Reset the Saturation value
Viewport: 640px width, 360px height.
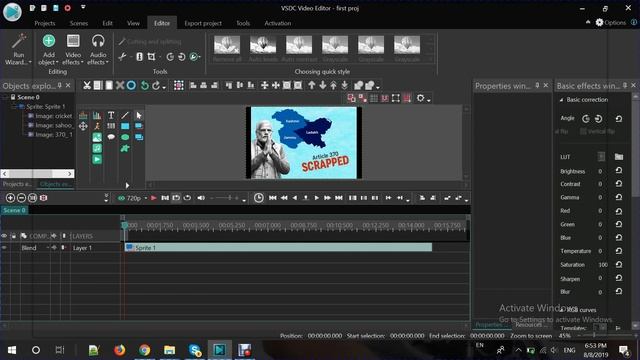coord(619,264)
